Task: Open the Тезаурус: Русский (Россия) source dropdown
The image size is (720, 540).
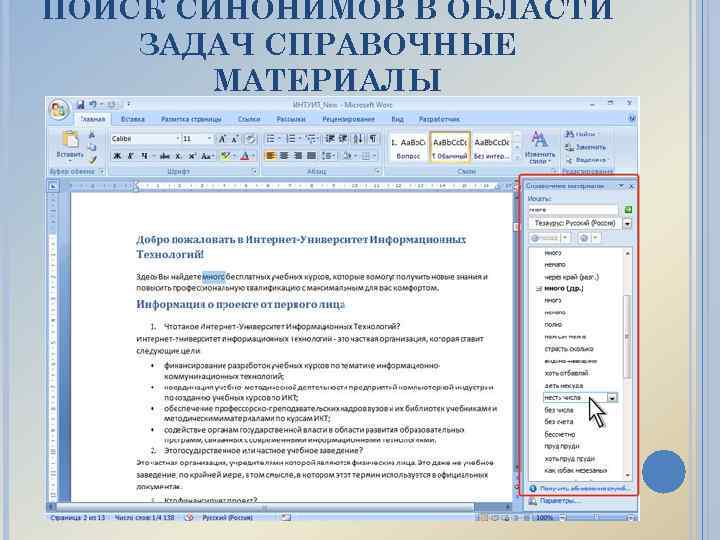Action: [x=627, y=224]
